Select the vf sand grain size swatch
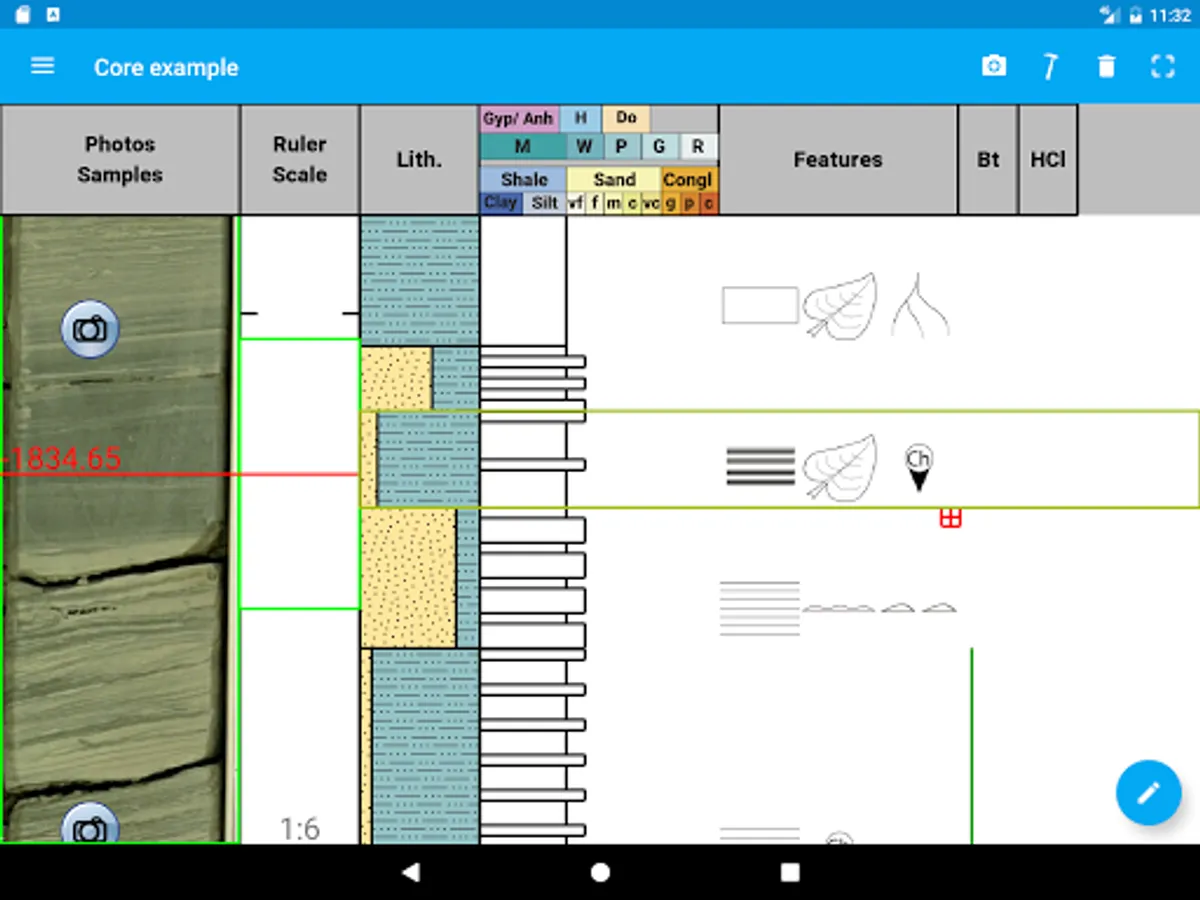This screenshot has height=900, width=1200. click(576, 203)
